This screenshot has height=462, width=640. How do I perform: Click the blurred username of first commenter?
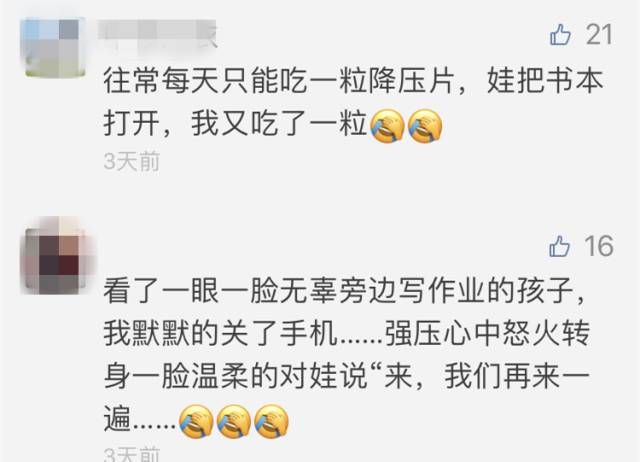point(157,35)
